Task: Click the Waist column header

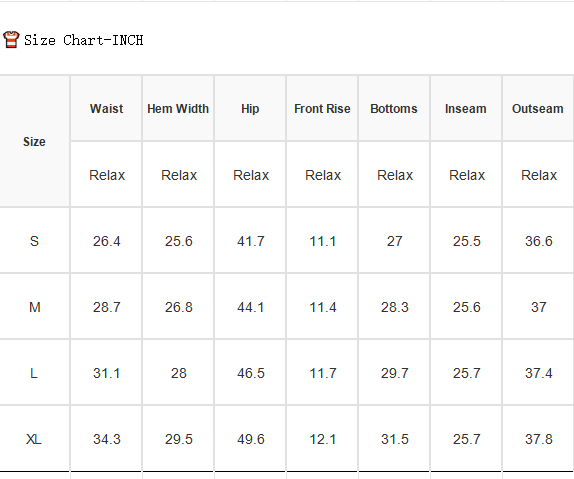Action: [x=106, y=108]
